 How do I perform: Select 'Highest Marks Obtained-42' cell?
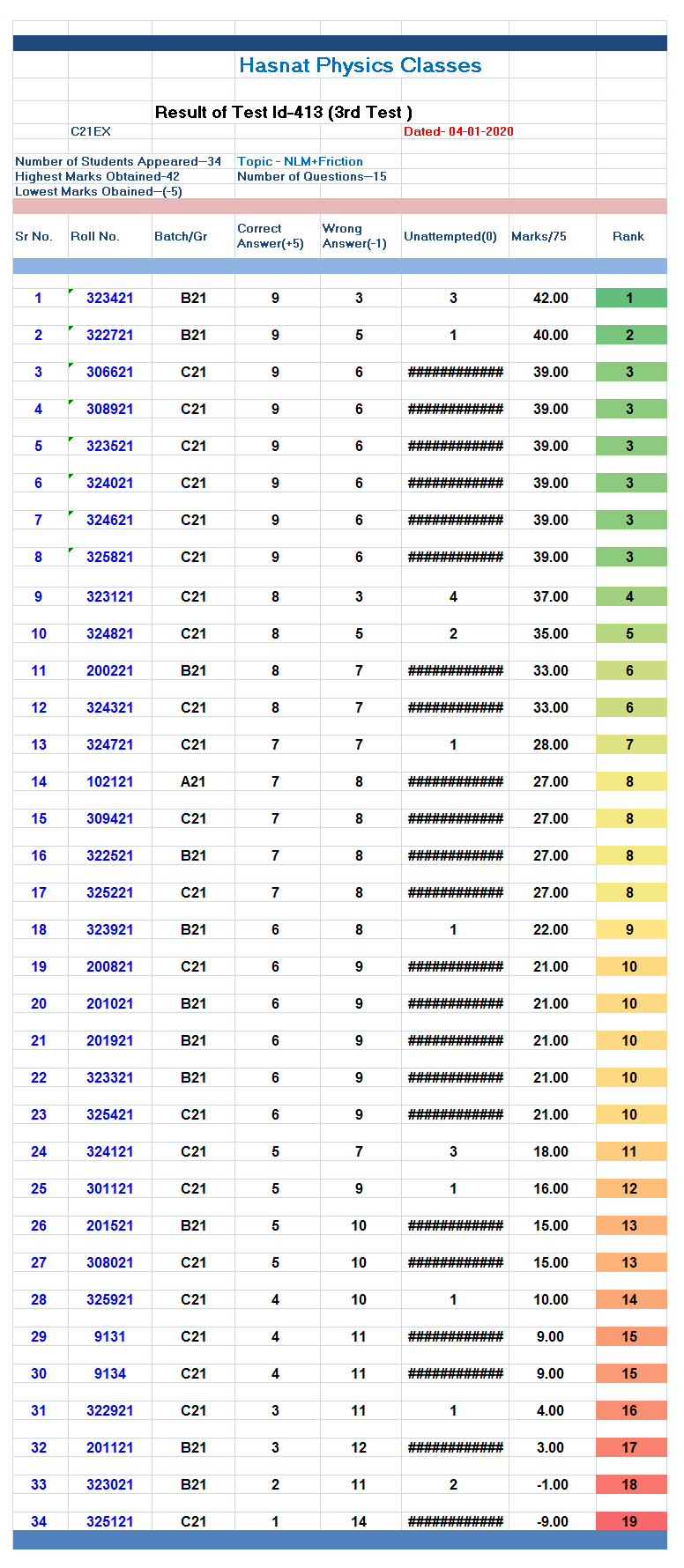click(97, 176)
